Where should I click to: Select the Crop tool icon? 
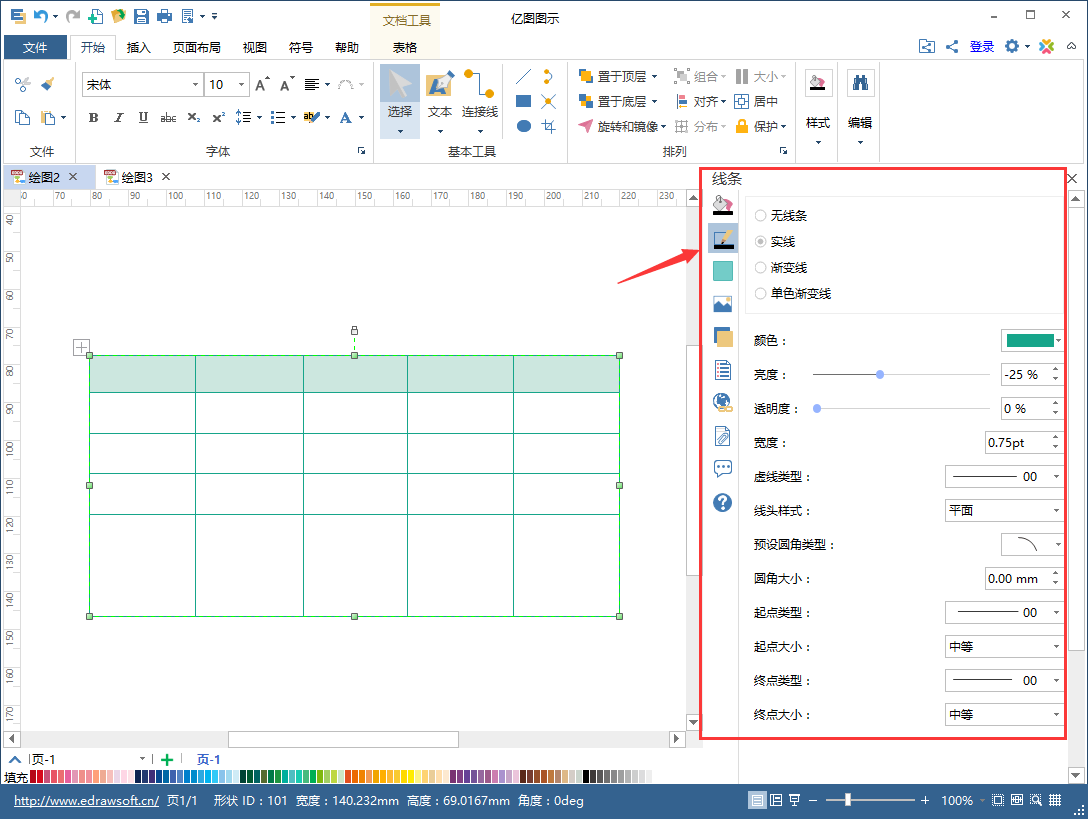(549, 126)
